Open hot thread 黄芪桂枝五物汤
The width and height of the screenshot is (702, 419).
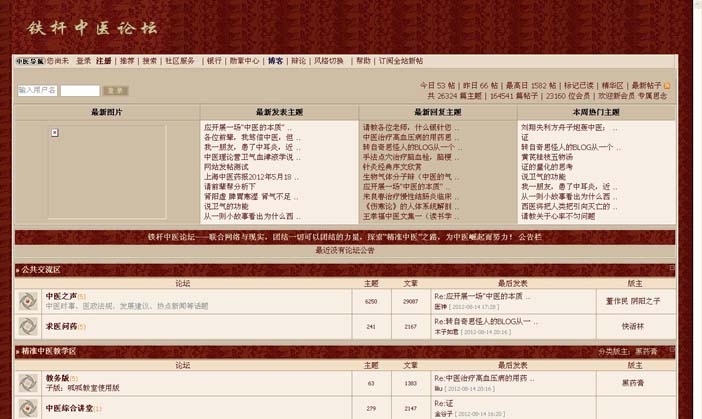[547, 157]
